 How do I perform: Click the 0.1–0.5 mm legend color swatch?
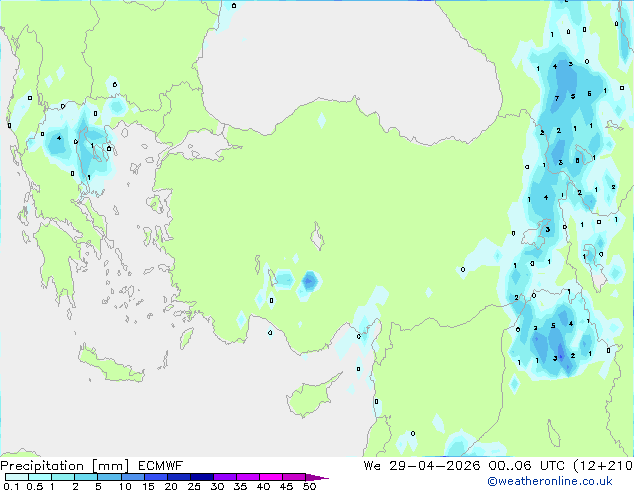pos(17,477)
